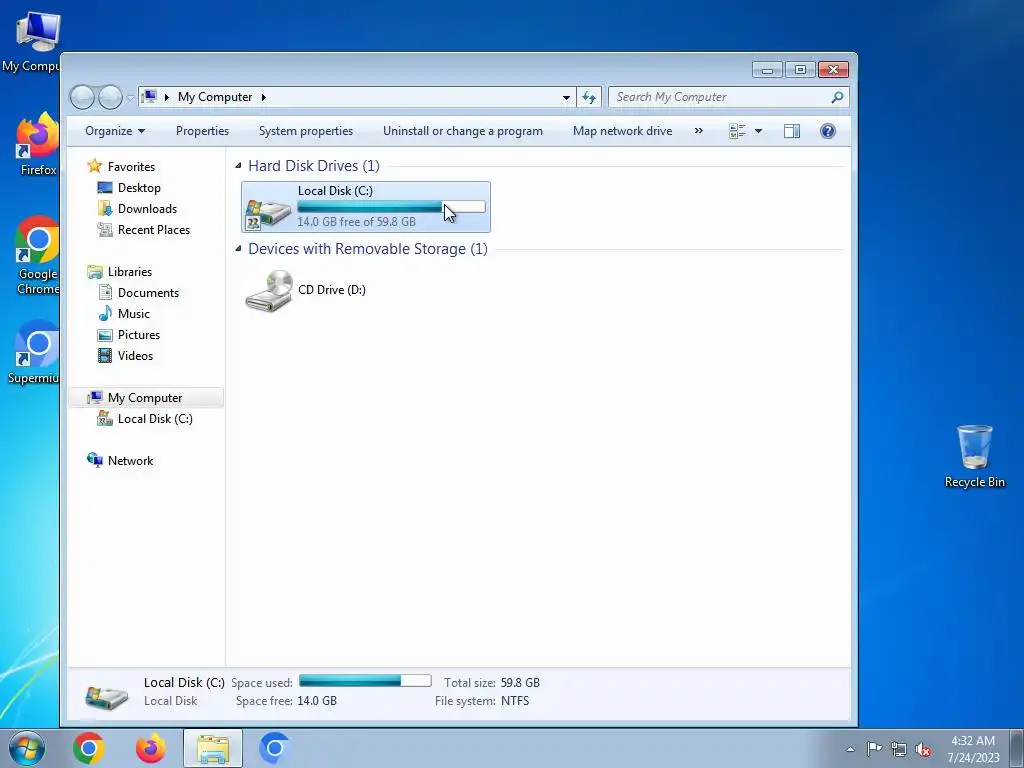Click breadcrumb arrow before My Computer

167,97
